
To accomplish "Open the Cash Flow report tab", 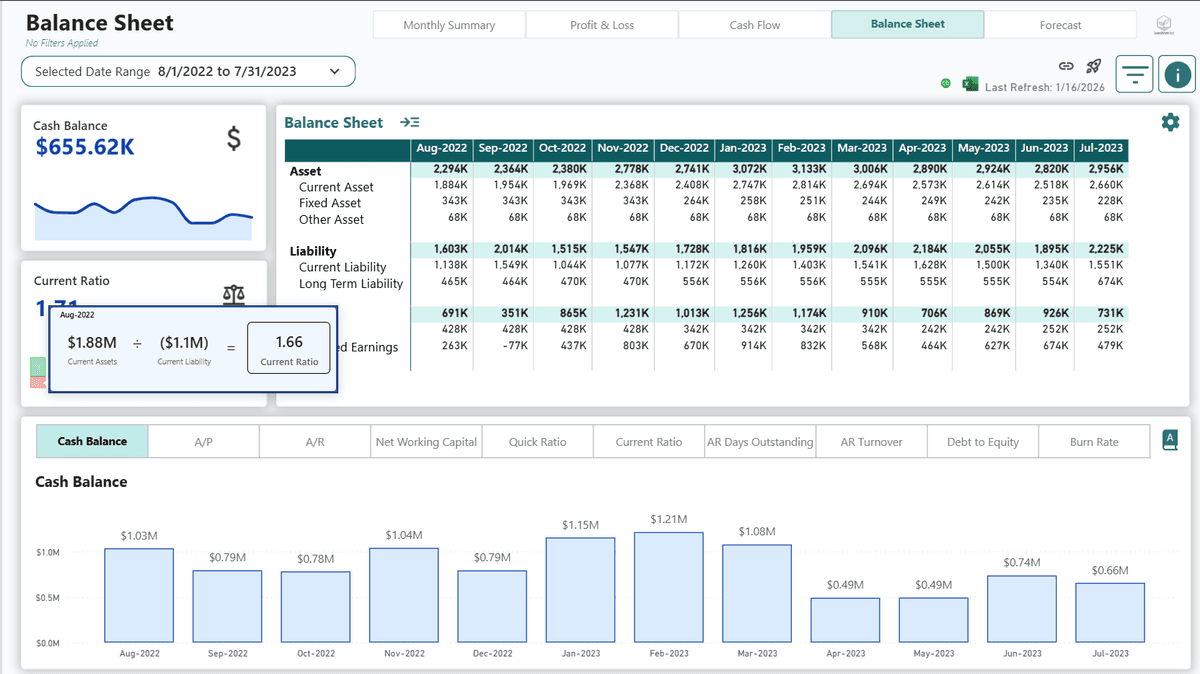I will (x=753, y=24).
